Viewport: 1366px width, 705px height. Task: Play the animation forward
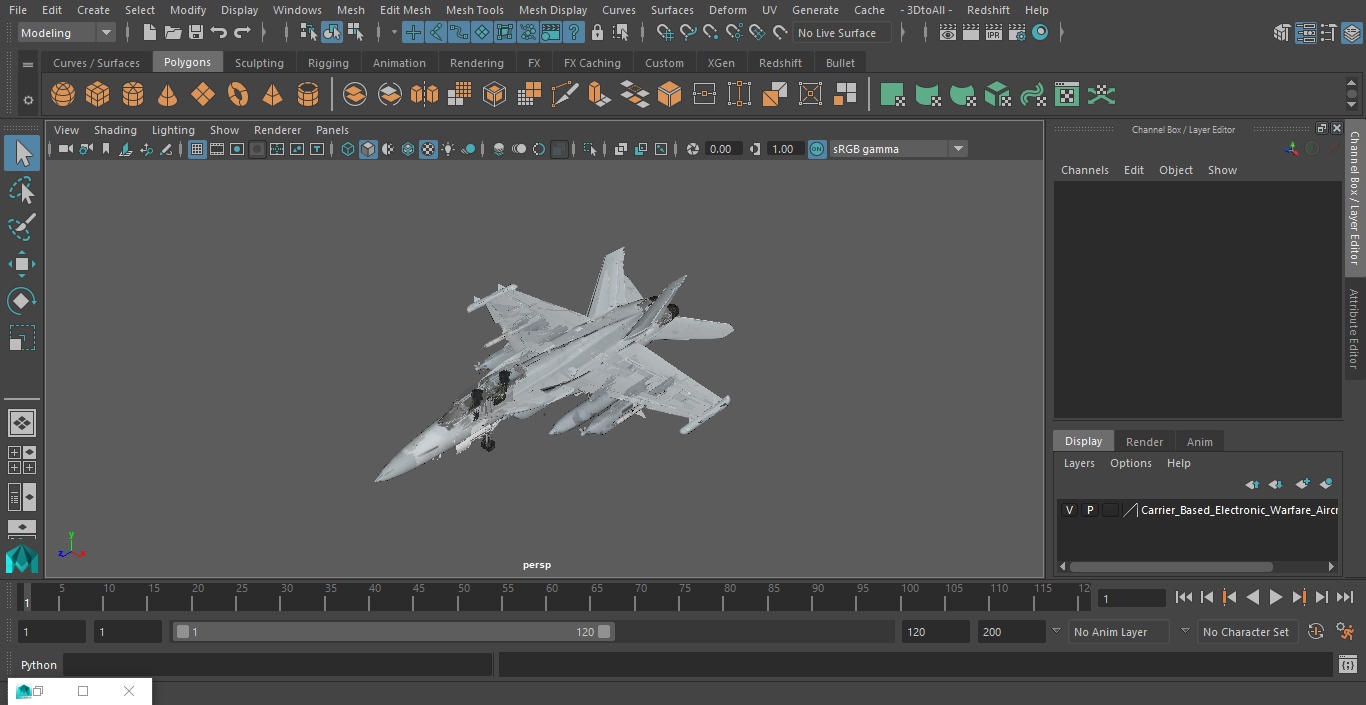coord(1276,597)
